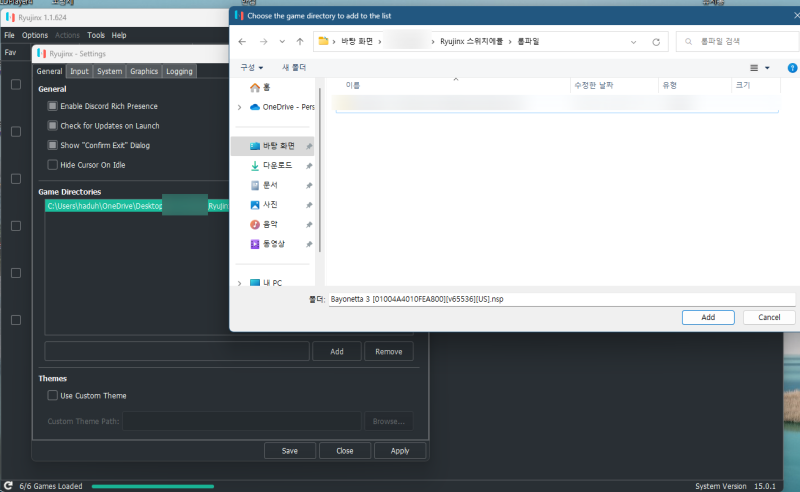Enable Use Custom Theme checkbox
This screenshot has height=492, width=800.
pyautogui.click(x=53, y=396)
